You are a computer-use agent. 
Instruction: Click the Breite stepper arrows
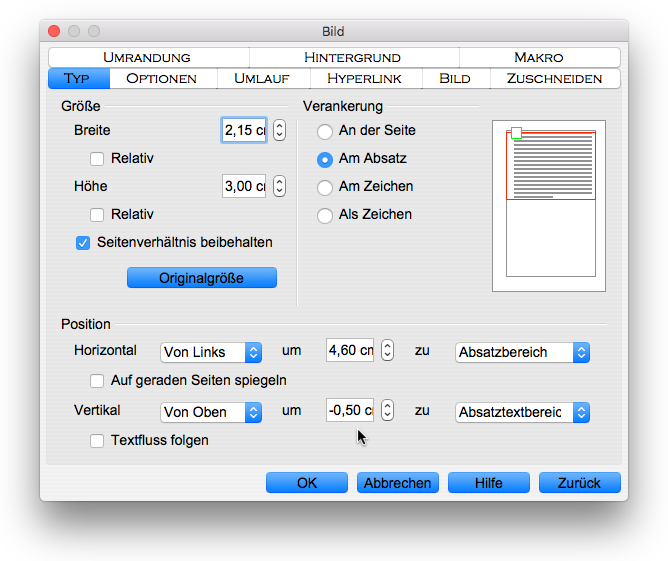[x=279, y=130]
